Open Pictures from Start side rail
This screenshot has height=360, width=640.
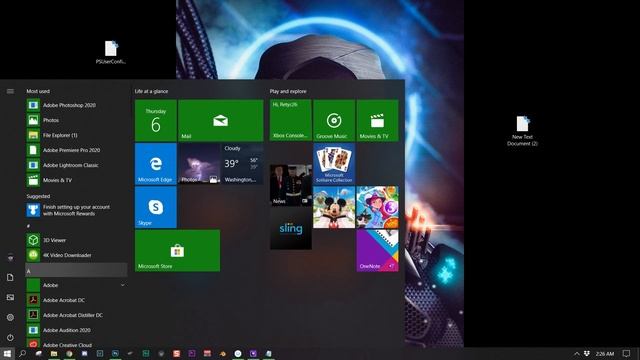[10, 297]
